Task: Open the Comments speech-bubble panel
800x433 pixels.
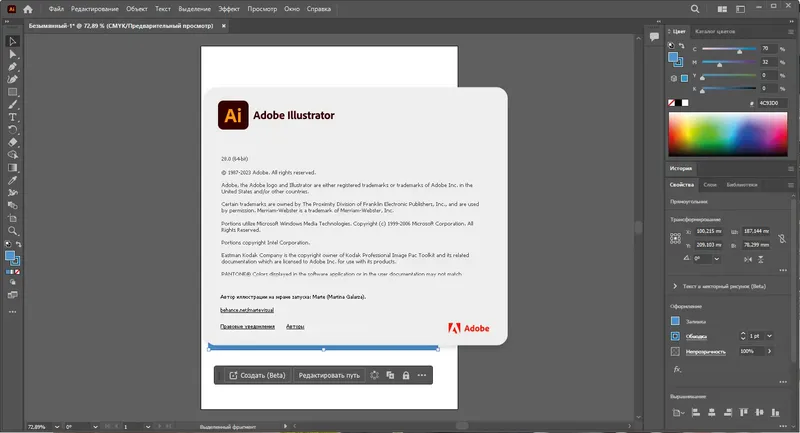Action: point(654,37)
